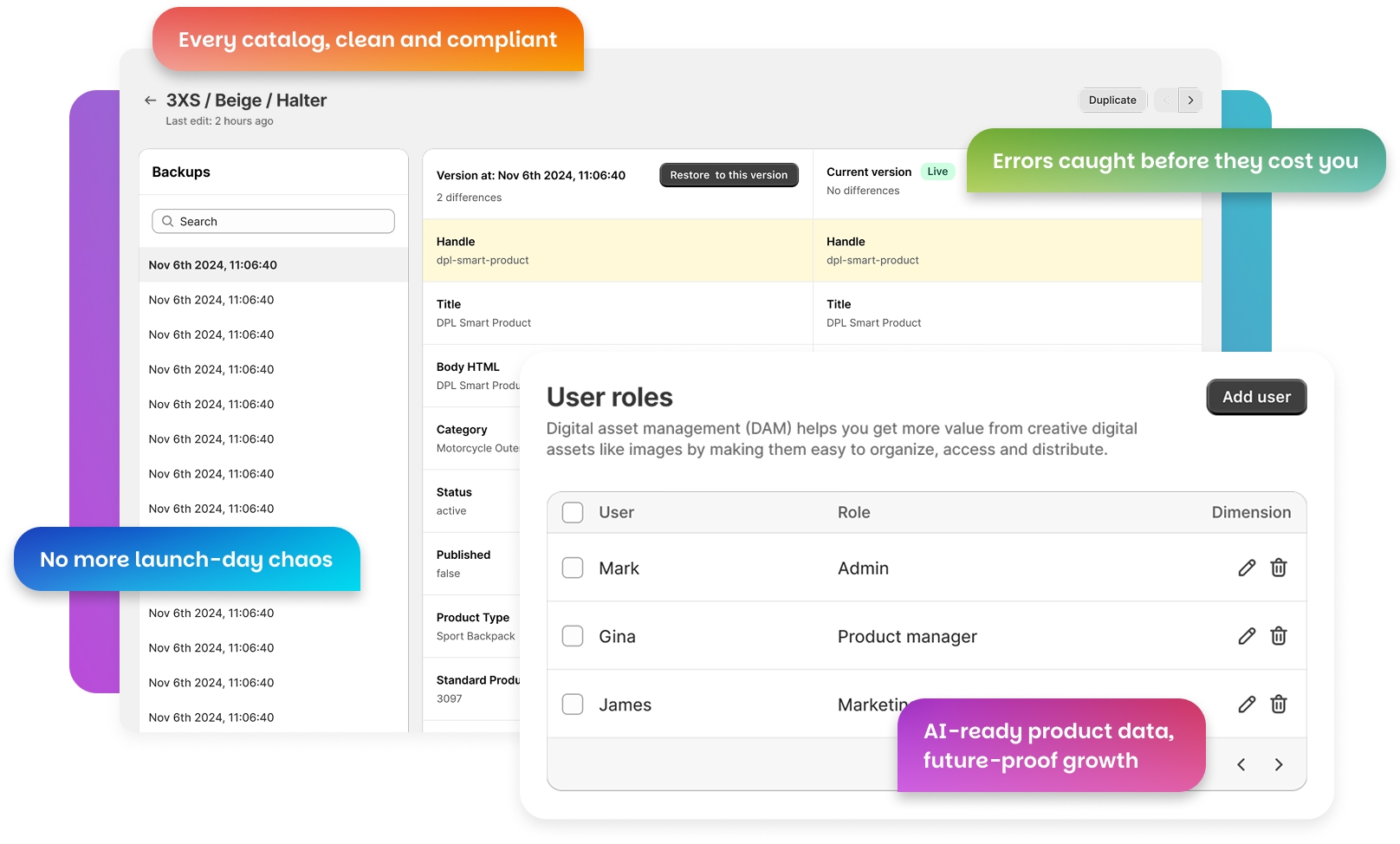Tick the checkbox next to Mark
This screenshot has height=844, width=1400.
pyautogui.click(x=573, y=568)
